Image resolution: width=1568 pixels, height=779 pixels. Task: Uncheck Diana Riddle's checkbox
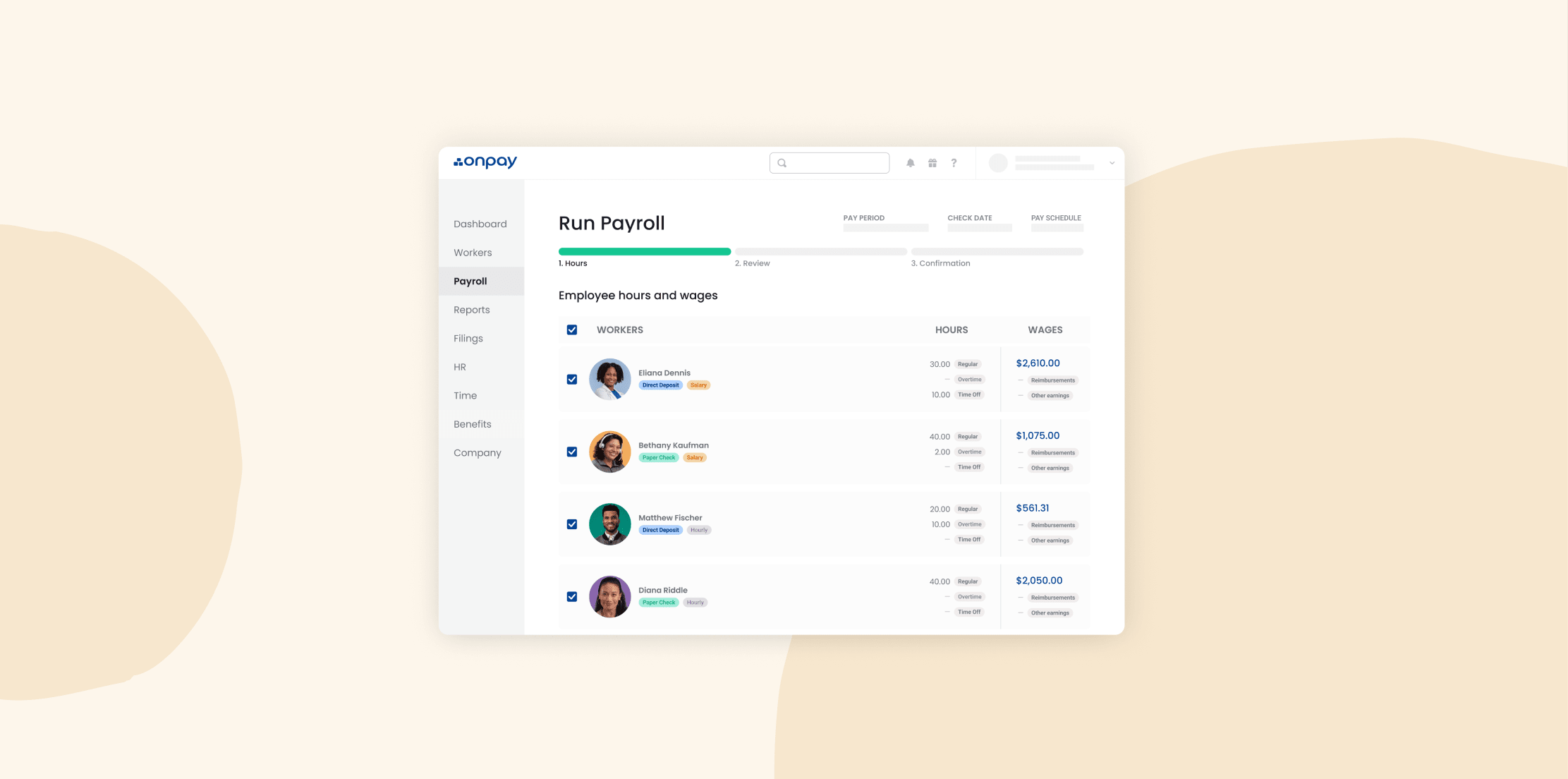(572, 597)
